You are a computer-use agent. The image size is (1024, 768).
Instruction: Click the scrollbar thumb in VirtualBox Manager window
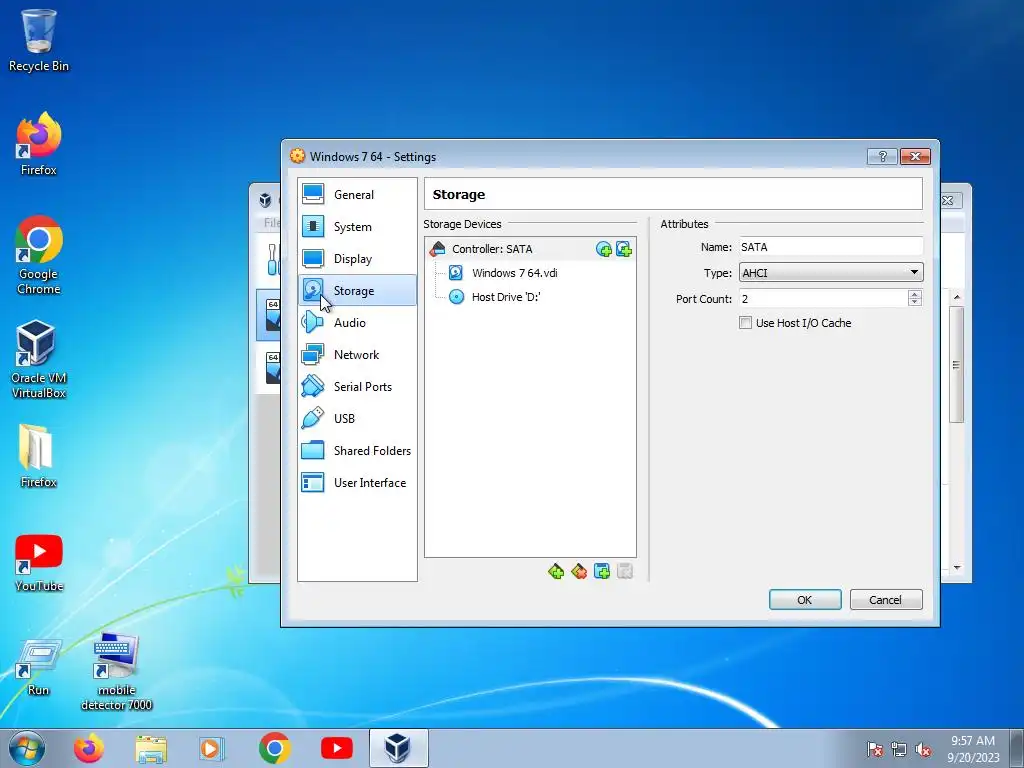(956, 364)
